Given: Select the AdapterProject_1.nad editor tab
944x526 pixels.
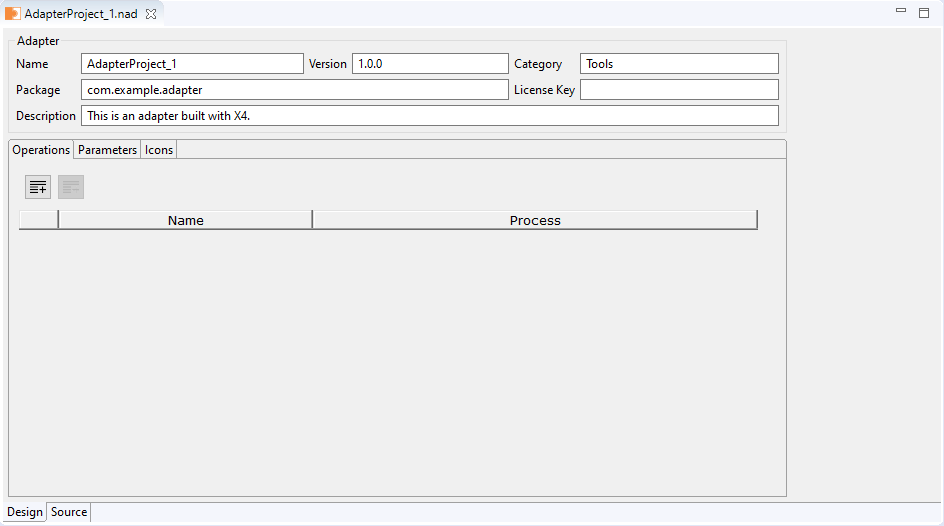Looking at the screenshot, I should (80, 14).
